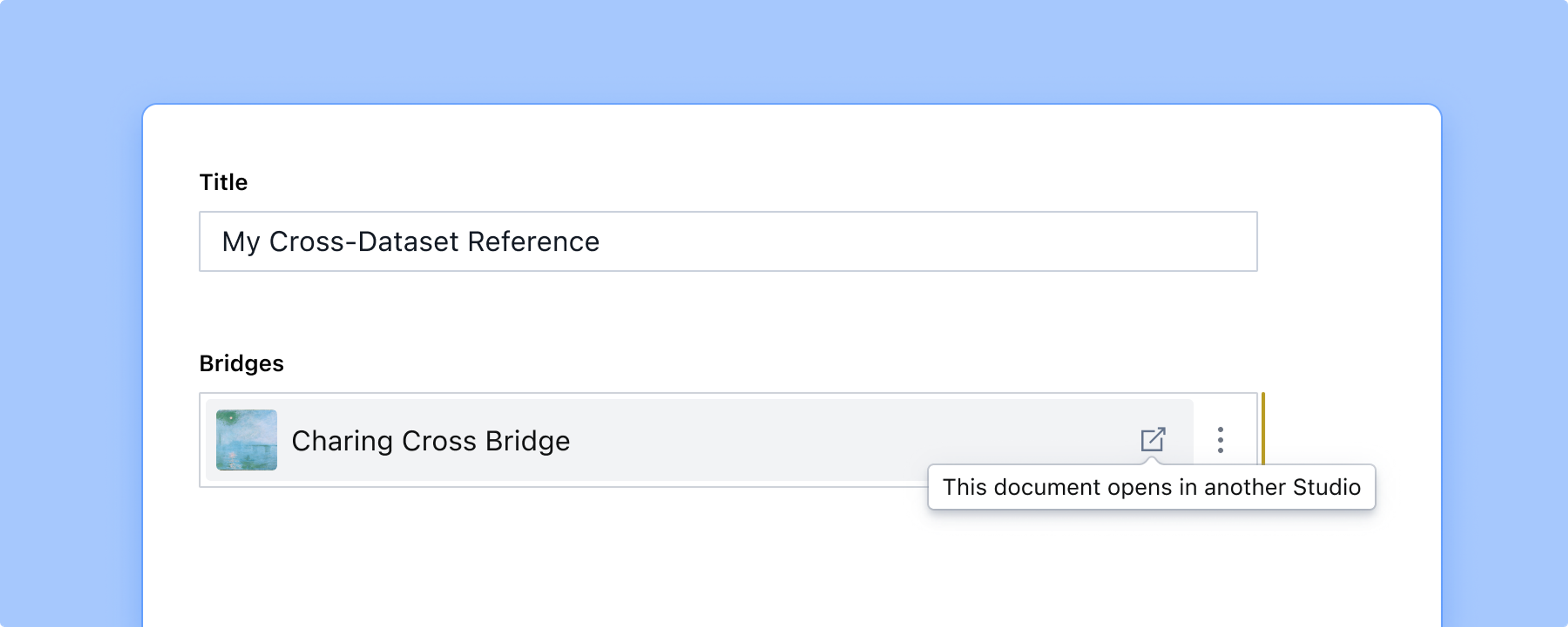Image resolution: width=1568 pixels, height=627 pixels.
Task: Click the "Title" field label
Action: click(x=223, y=182)
